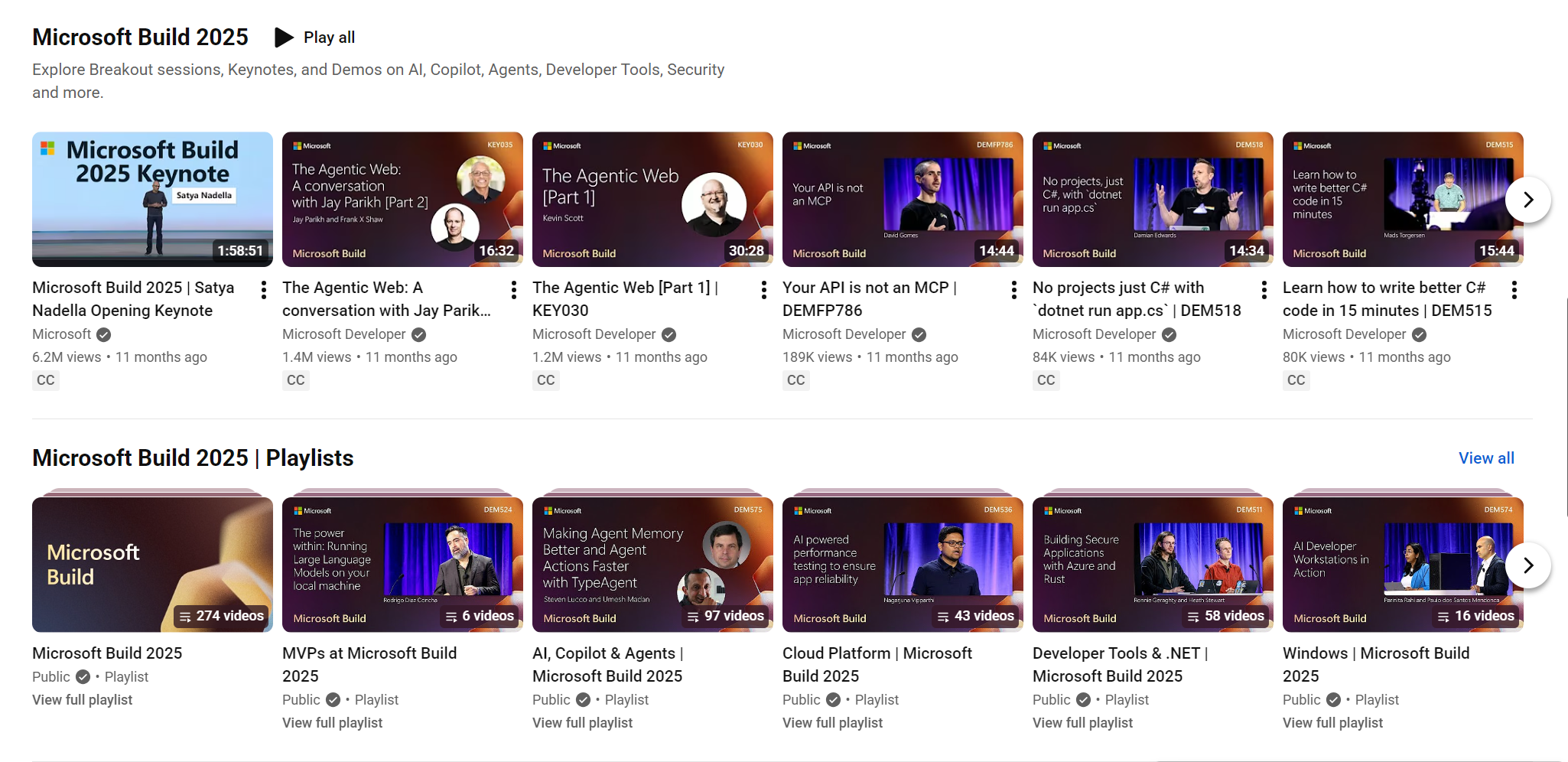View full playlist for MVPs at Microsoft Build
1568x762 pixels.
click(x=332, y=723)
